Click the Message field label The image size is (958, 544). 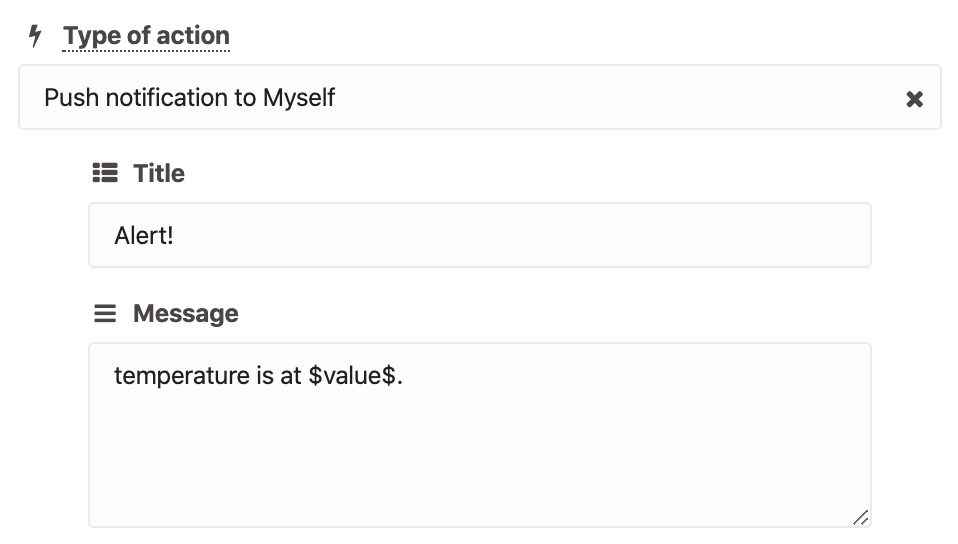coord(186,314)
